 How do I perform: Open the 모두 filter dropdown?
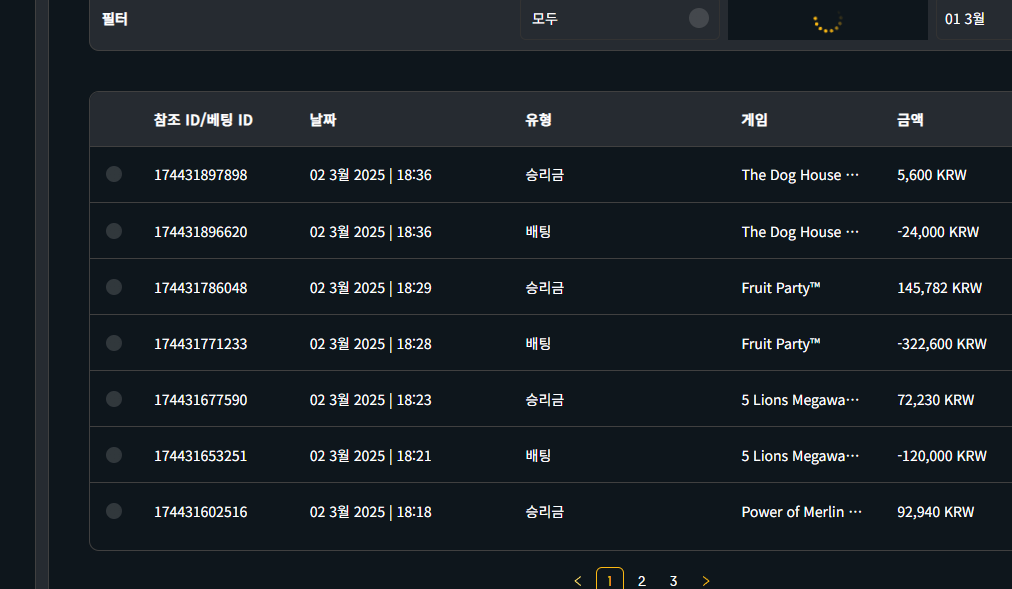pos(619,18)
